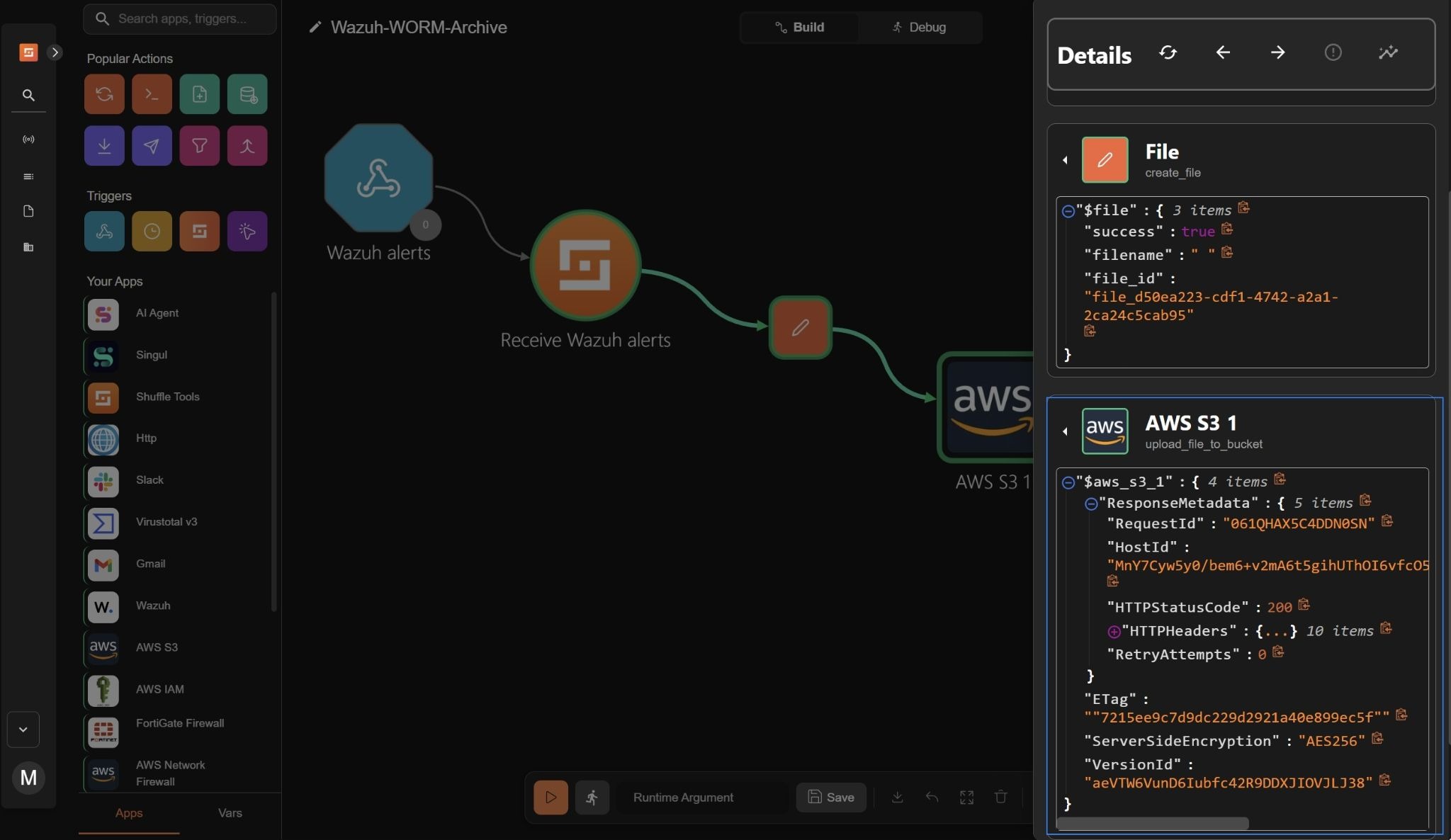Expand the left navigation sidebar arrow
Image resolution: width=1451 pixels, height=840 pixels.
tap(55, 52)
